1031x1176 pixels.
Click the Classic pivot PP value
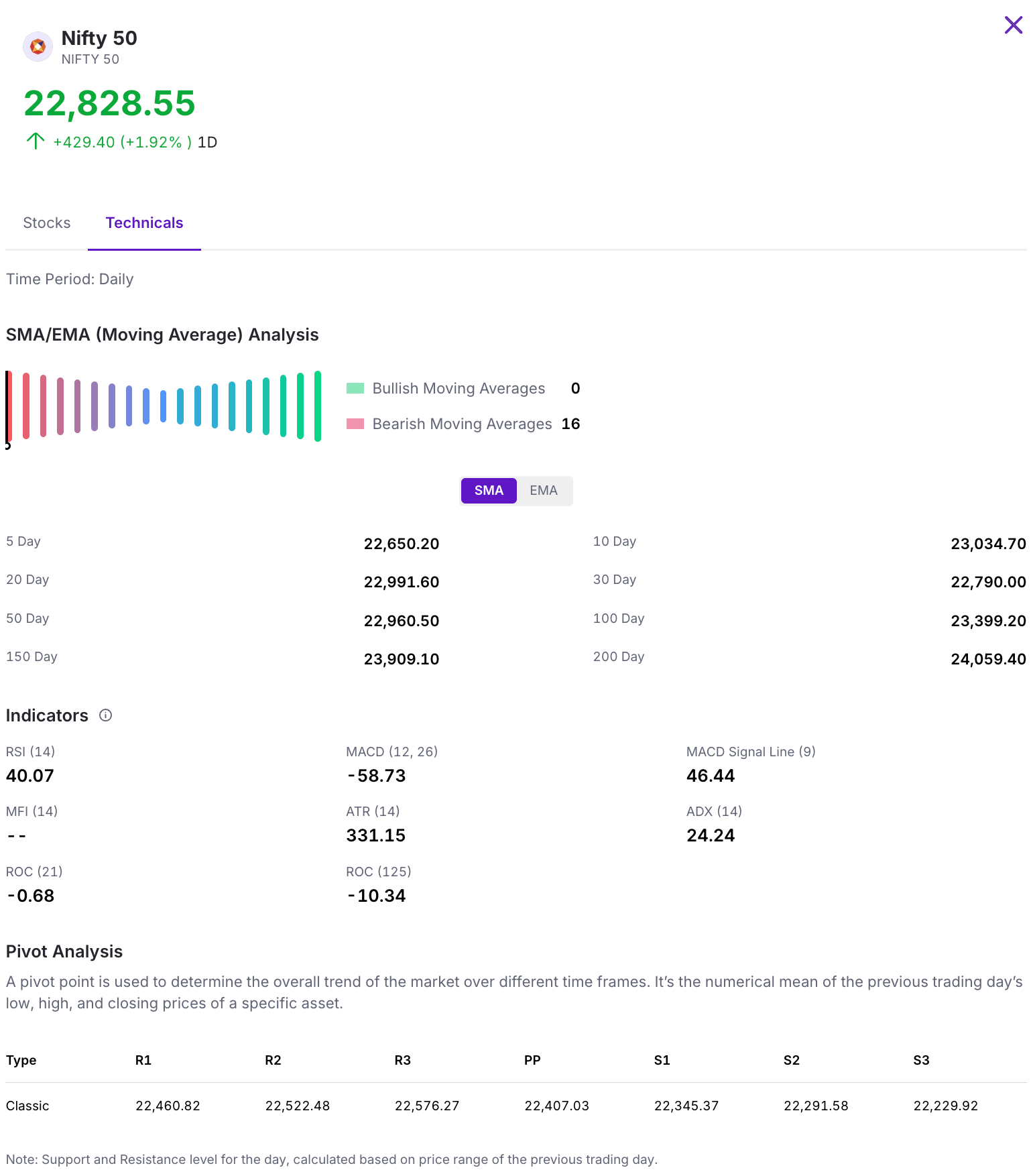point(556,1106)
